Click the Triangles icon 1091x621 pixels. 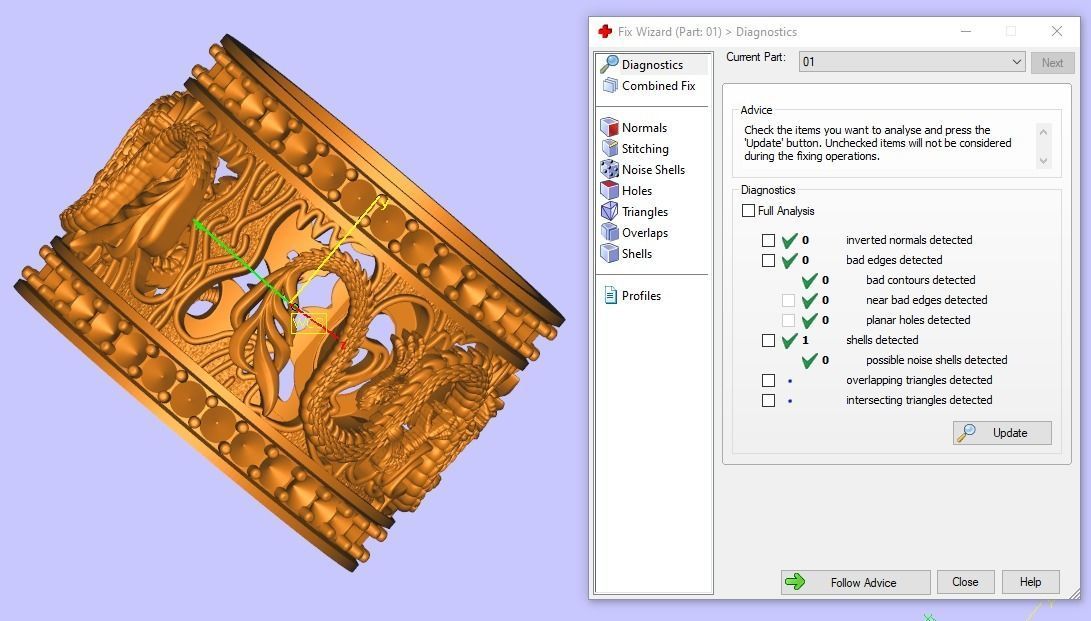pyautogui.click(x=610, y=211)
